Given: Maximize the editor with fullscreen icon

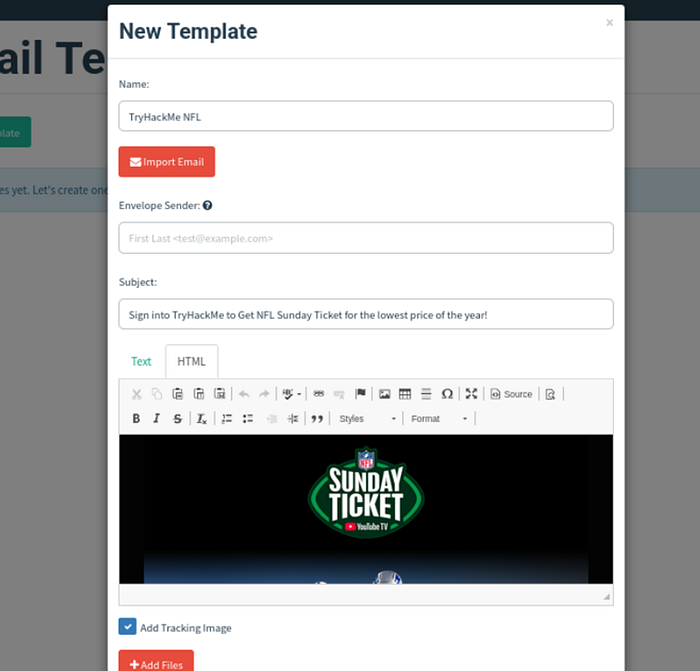Looking at the screenshot, I should coord(471,394).
